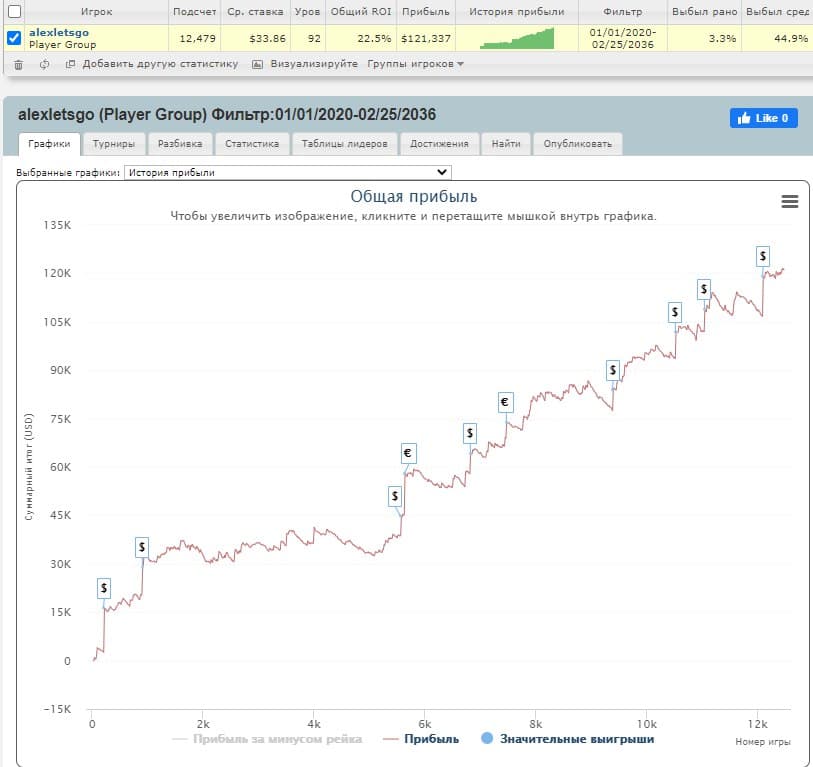Viewport: 813px width, 767px height.
Task: Click the Визуализируйте link
Action: [314, 64]
